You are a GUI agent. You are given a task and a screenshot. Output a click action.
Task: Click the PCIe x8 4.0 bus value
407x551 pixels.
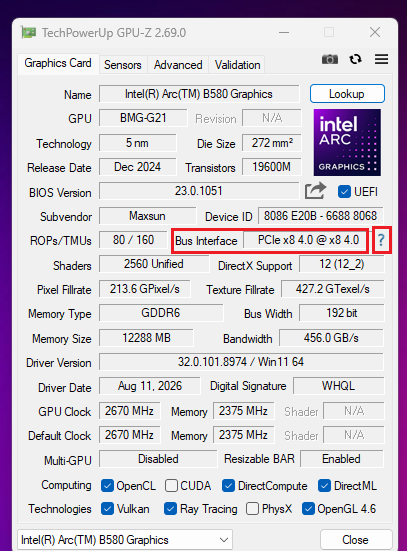pos(305,240)
